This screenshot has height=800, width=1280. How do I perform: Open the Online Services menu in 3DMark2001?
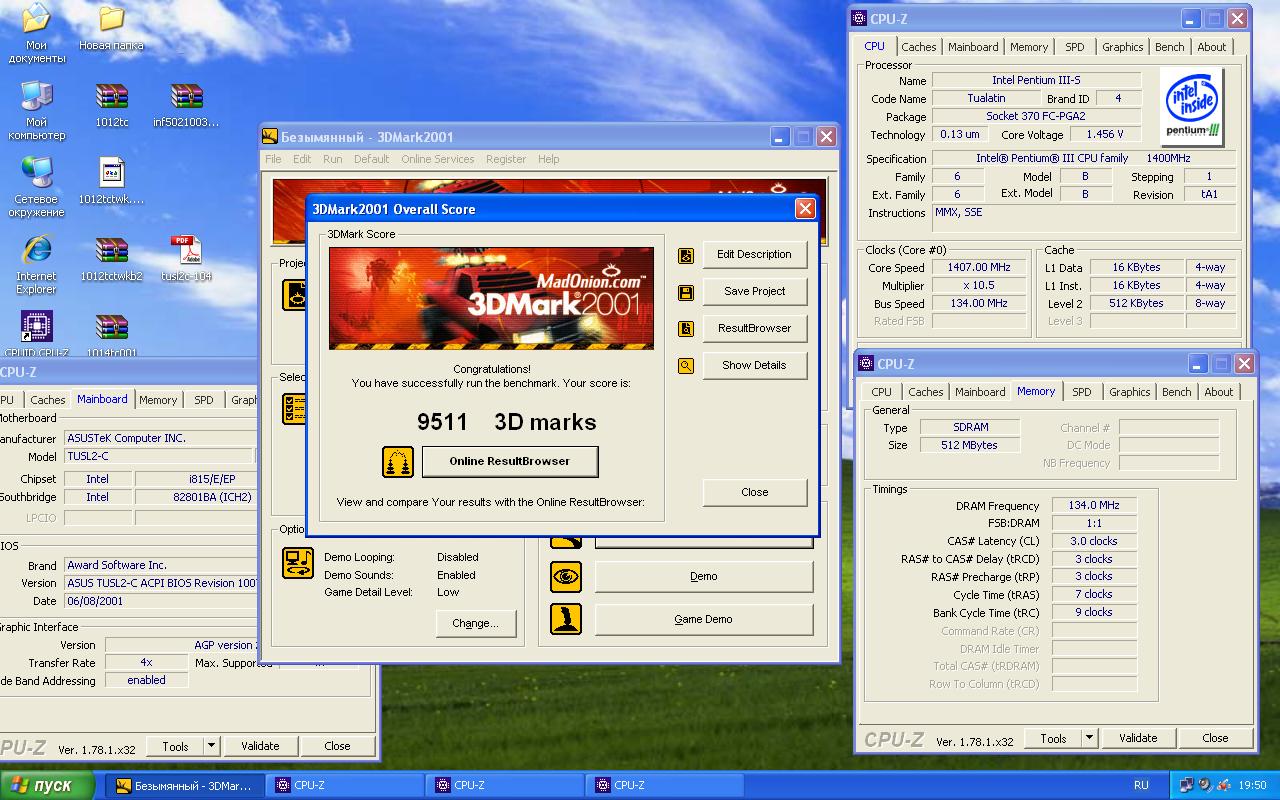[x=438, y=159]
